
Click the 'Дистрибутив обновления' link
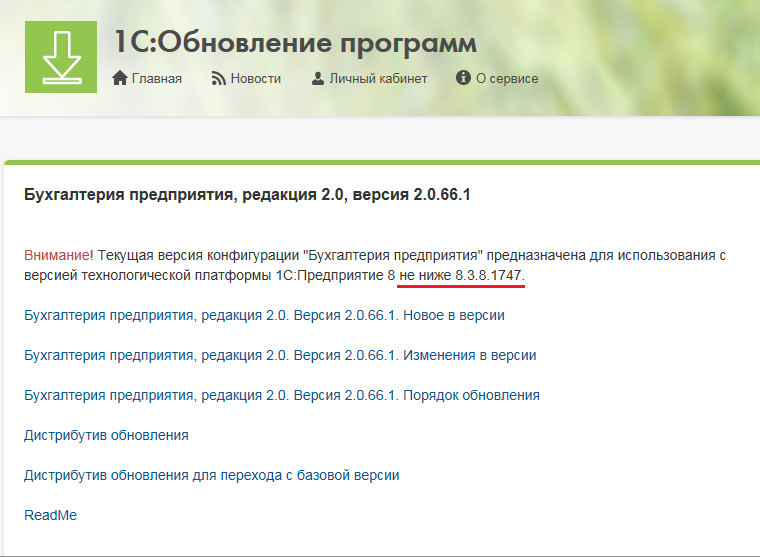click(x=106, y=435)
